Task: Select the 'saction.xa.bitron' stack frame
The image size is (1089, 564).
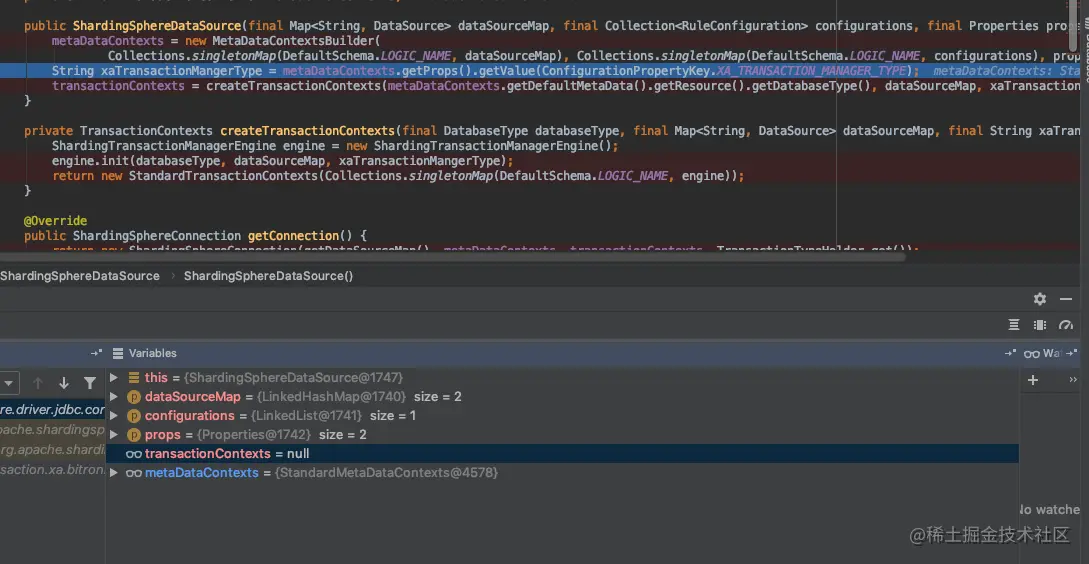Action: pos(53,470)
